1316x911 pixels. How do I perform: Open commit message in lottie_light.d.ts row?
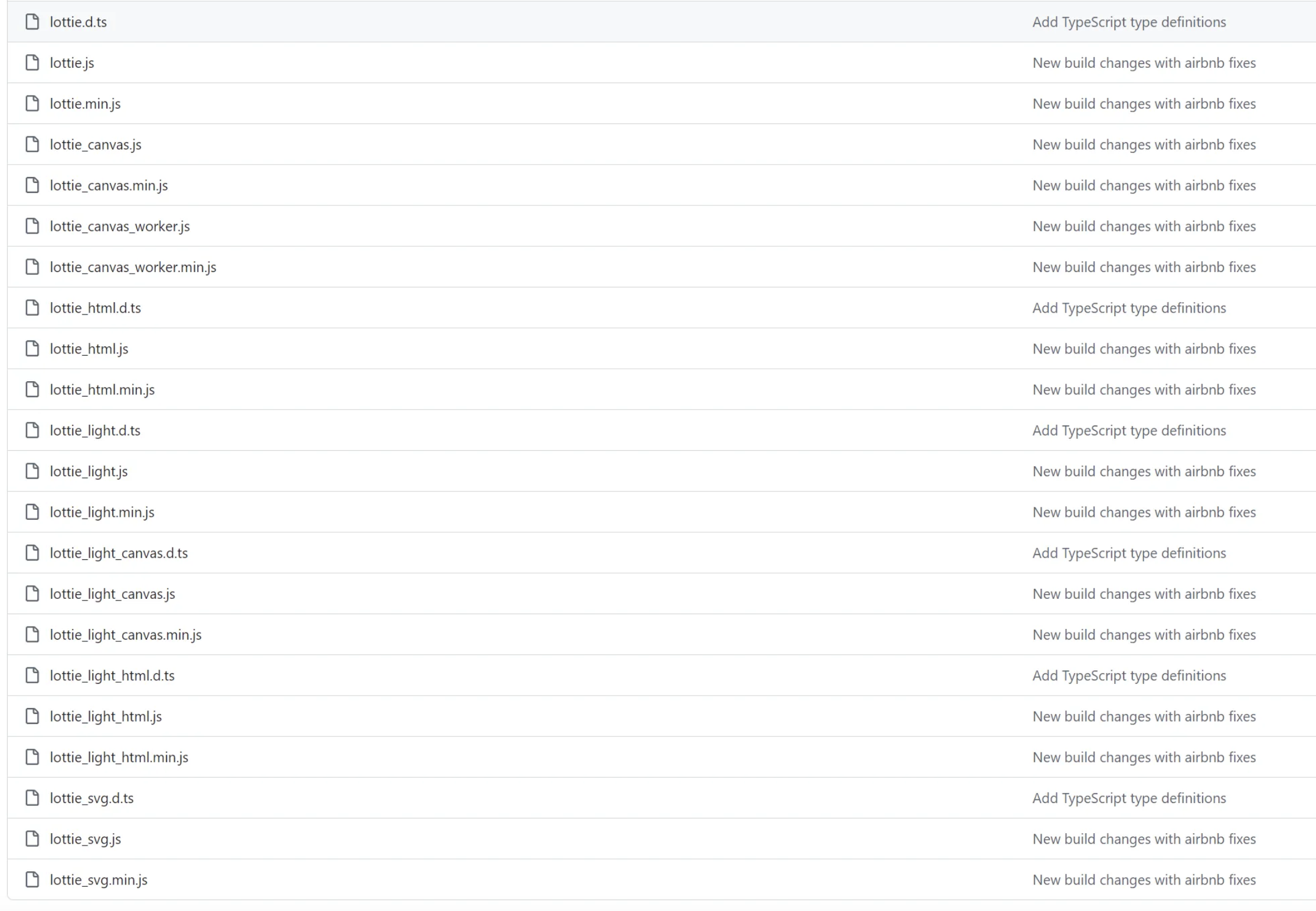click(x=1129, y=430)
